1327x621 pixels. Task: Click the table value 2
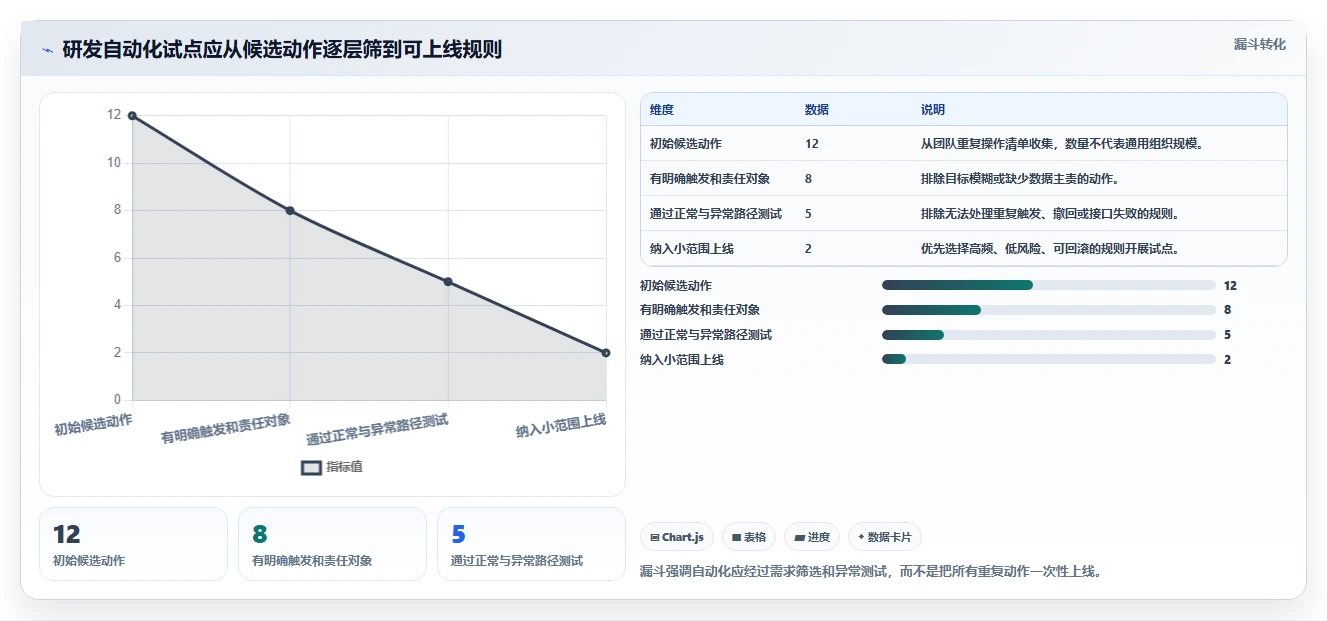tap(809, 249)
